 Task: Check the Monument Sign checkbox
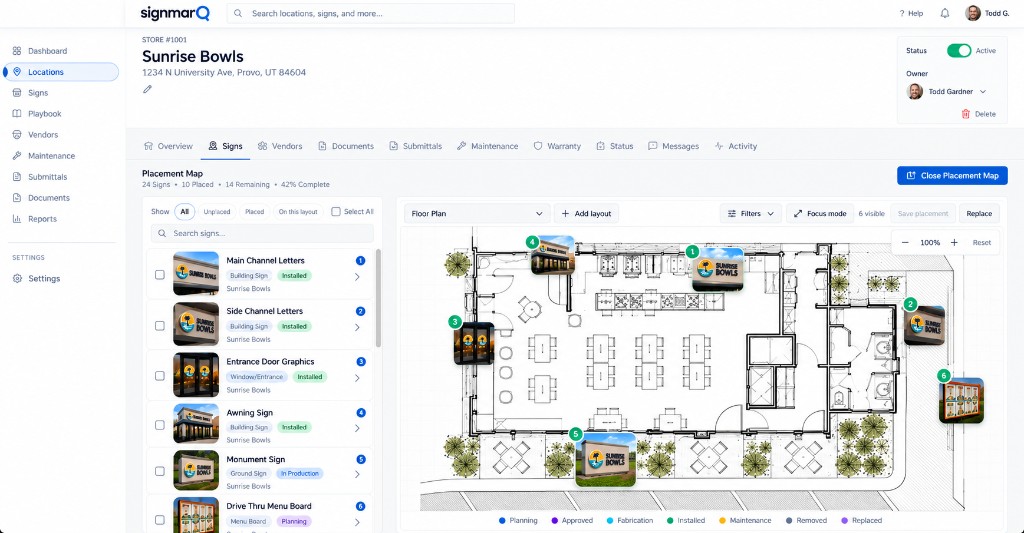point(159,471)
